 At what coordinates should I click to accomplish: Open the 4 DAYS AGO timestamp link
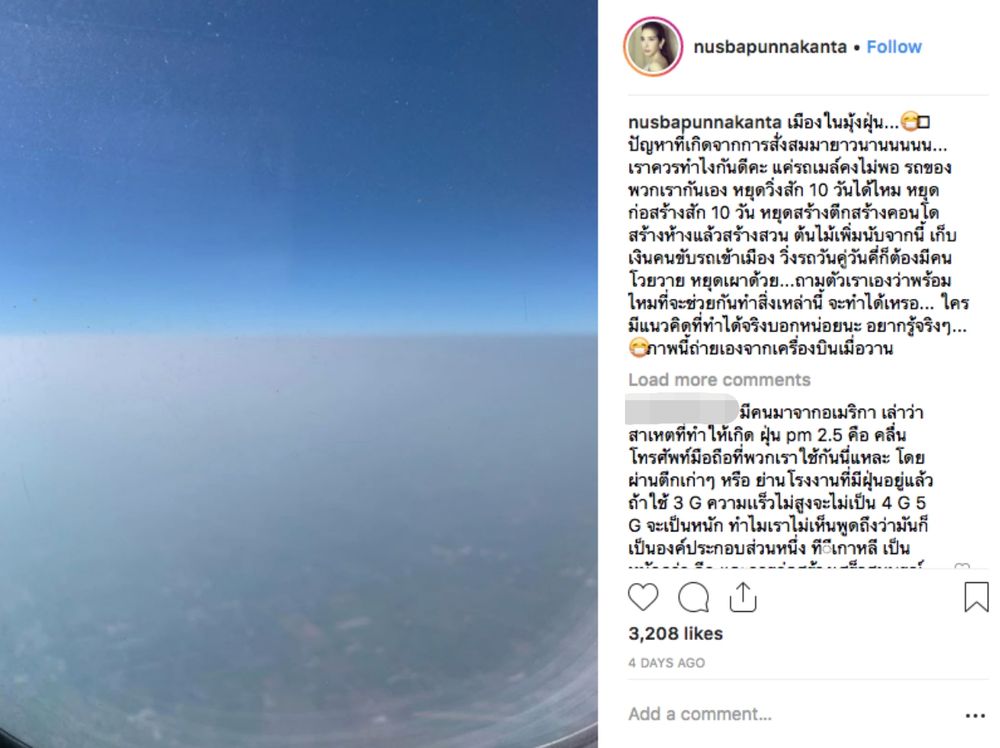[666, 663]
